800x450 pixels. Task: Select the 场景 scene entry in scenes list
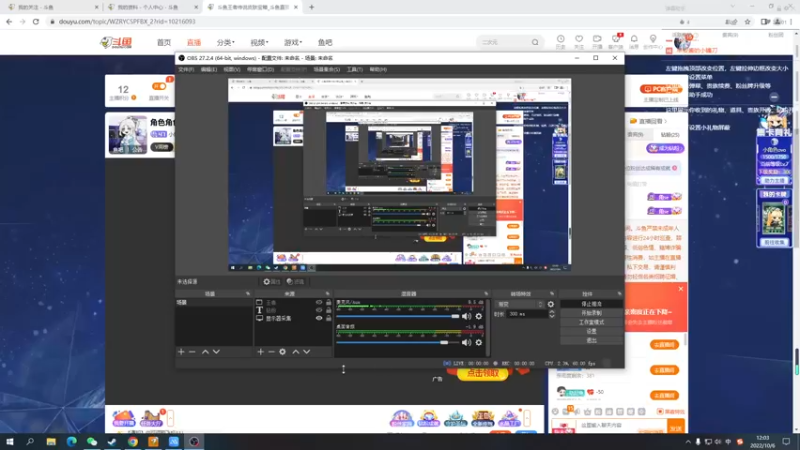(214, 303)
